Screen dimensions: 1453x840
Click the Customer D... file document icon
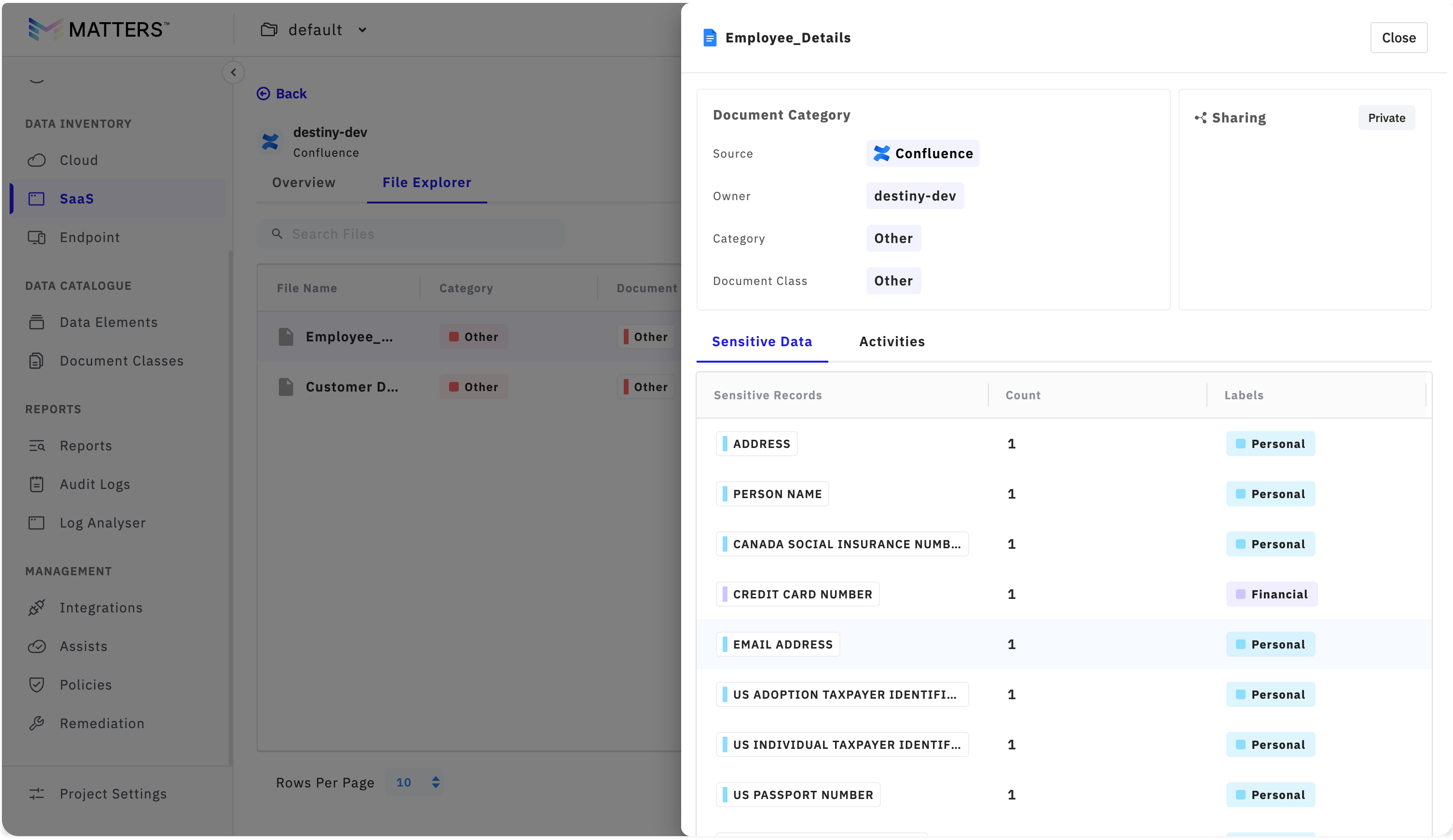(x=286, y=386)
